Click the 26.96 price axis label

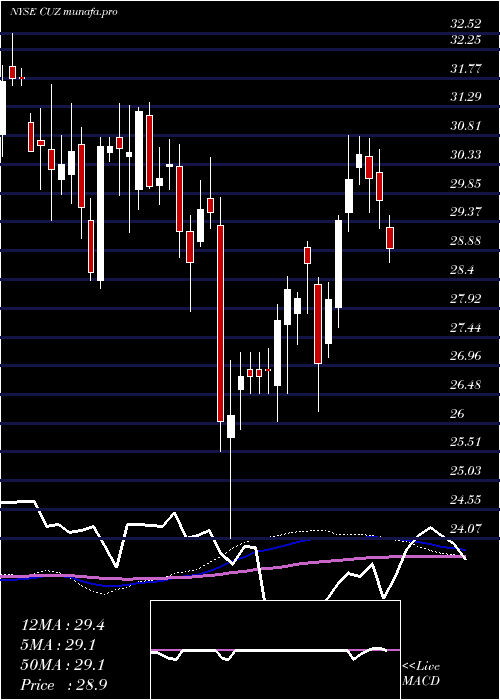click(x=466, y=356)
